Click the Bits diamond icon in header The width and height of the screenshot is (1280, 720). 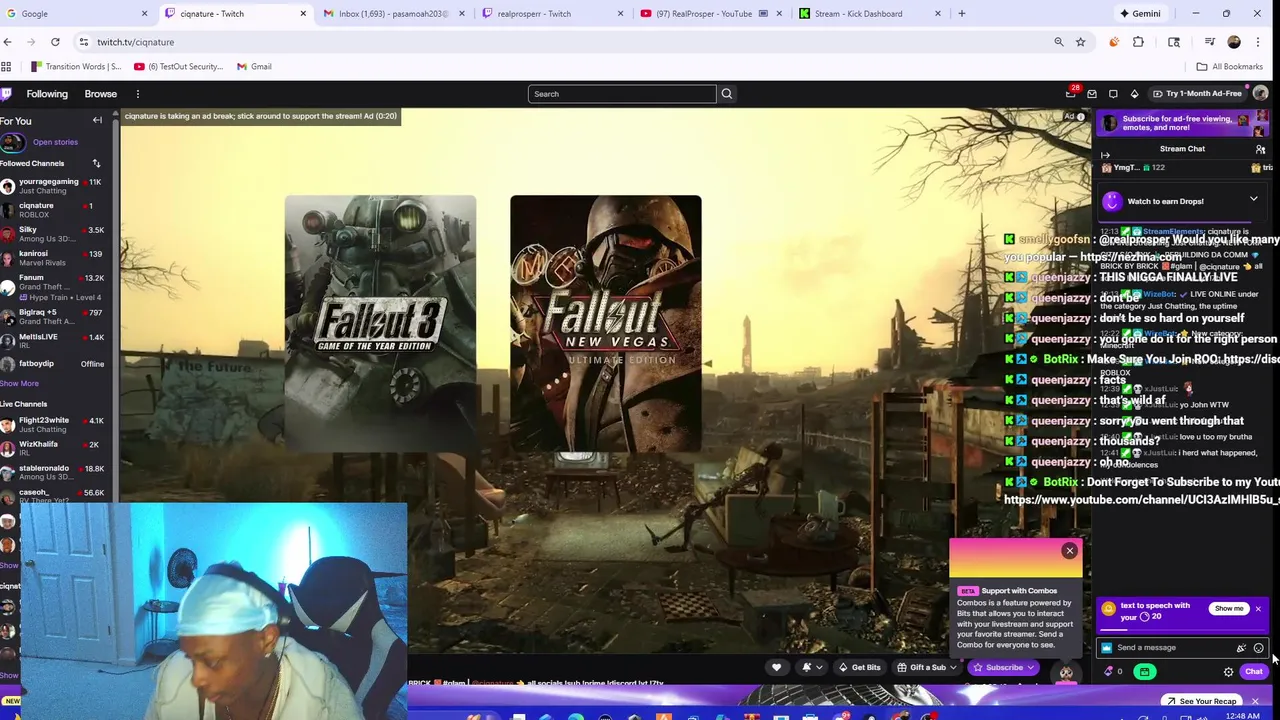(x=1134, y=94)
